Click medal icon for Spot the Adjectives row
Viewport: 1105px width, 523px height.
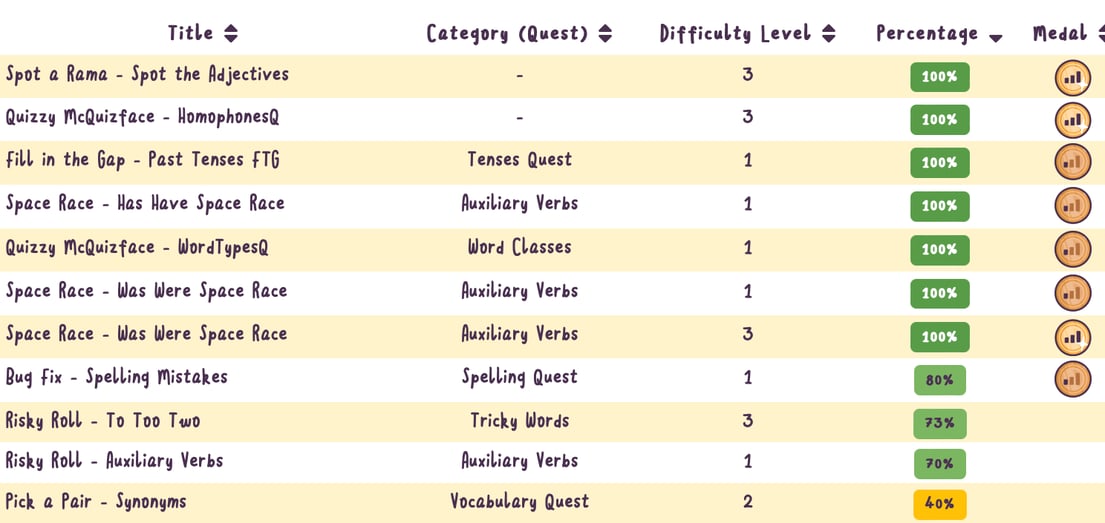coord(1073,78)
